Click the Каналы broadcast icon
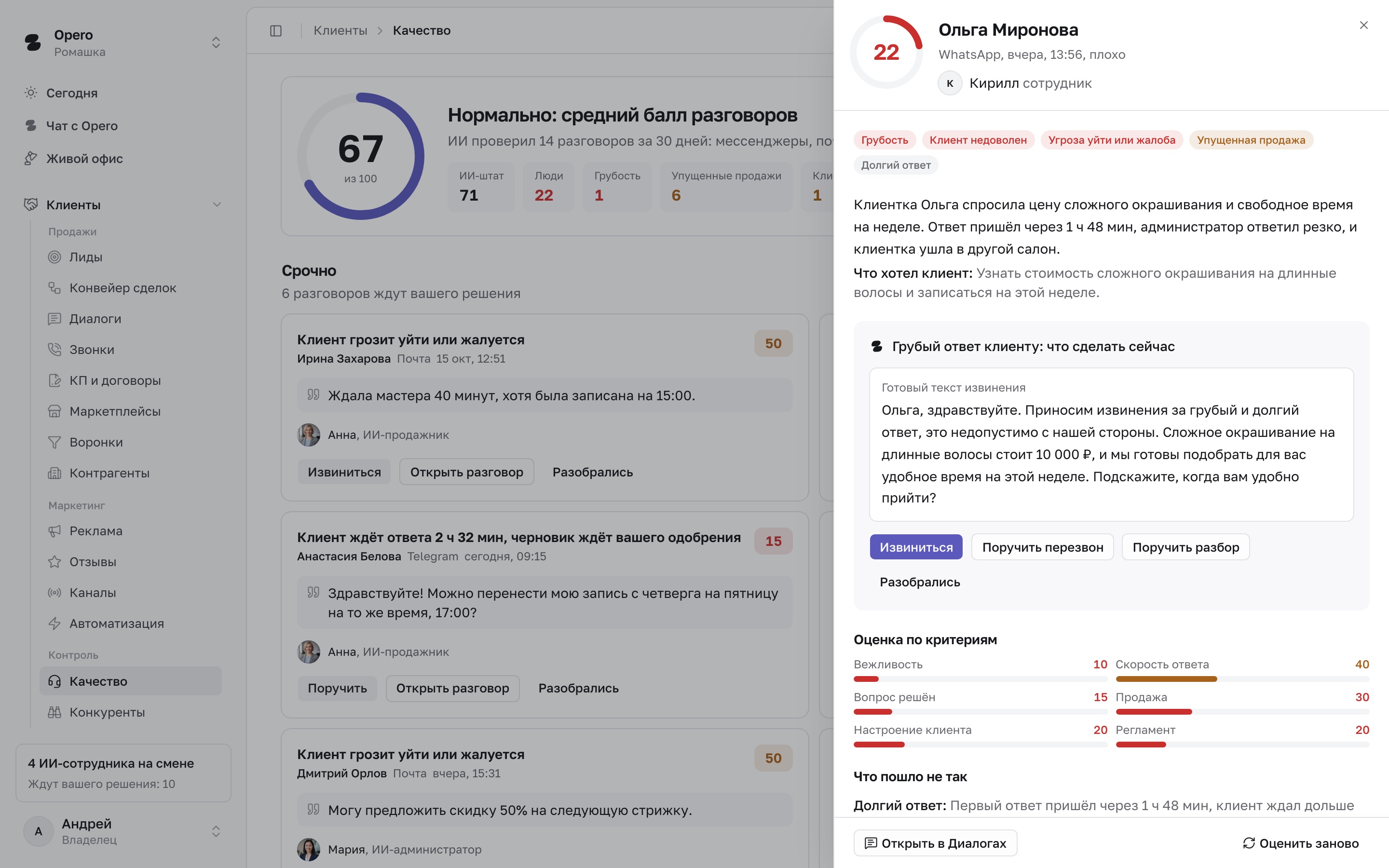The image size is (1389, 868). 54,593
